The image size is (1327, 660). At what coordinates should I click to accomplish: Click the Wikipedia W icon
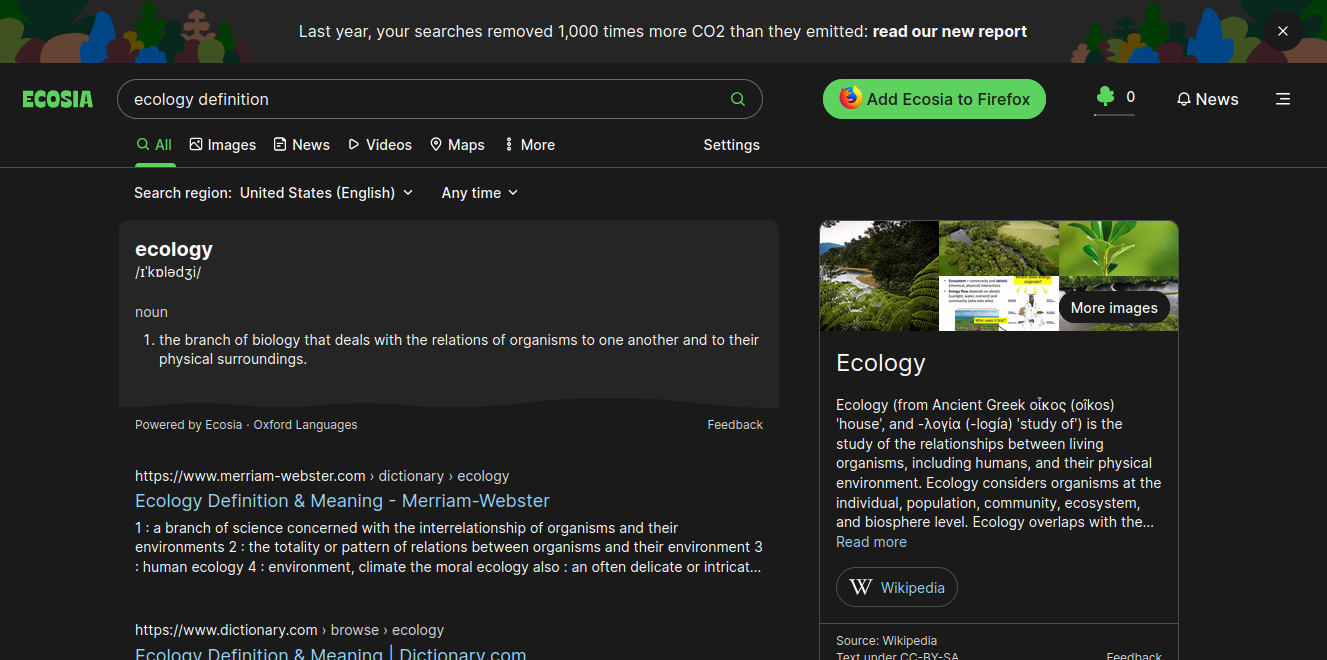point(861,587)
